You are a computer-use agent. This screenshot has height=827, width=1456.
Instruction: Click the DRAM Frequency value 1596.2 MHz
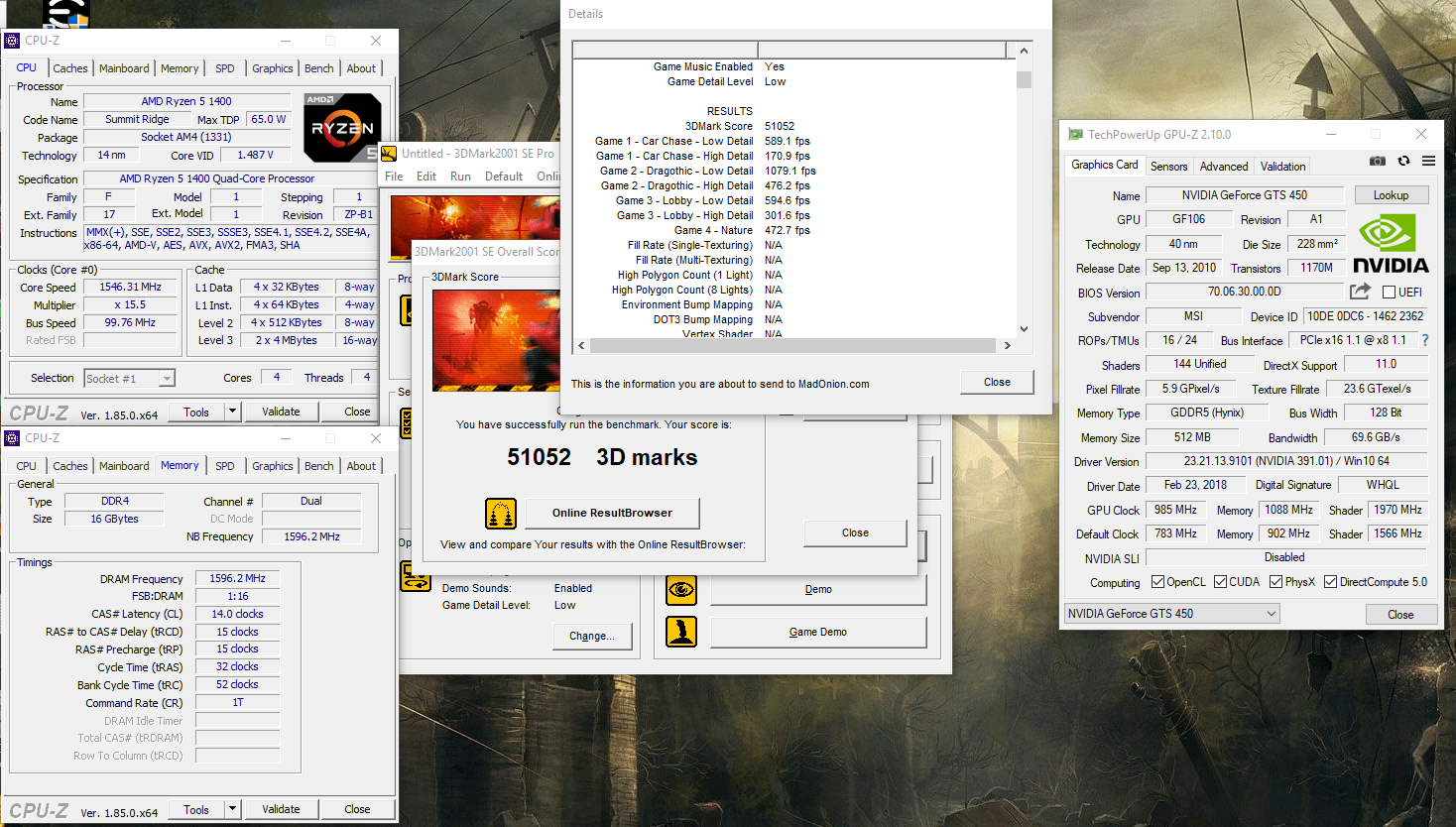coord(238,578)
